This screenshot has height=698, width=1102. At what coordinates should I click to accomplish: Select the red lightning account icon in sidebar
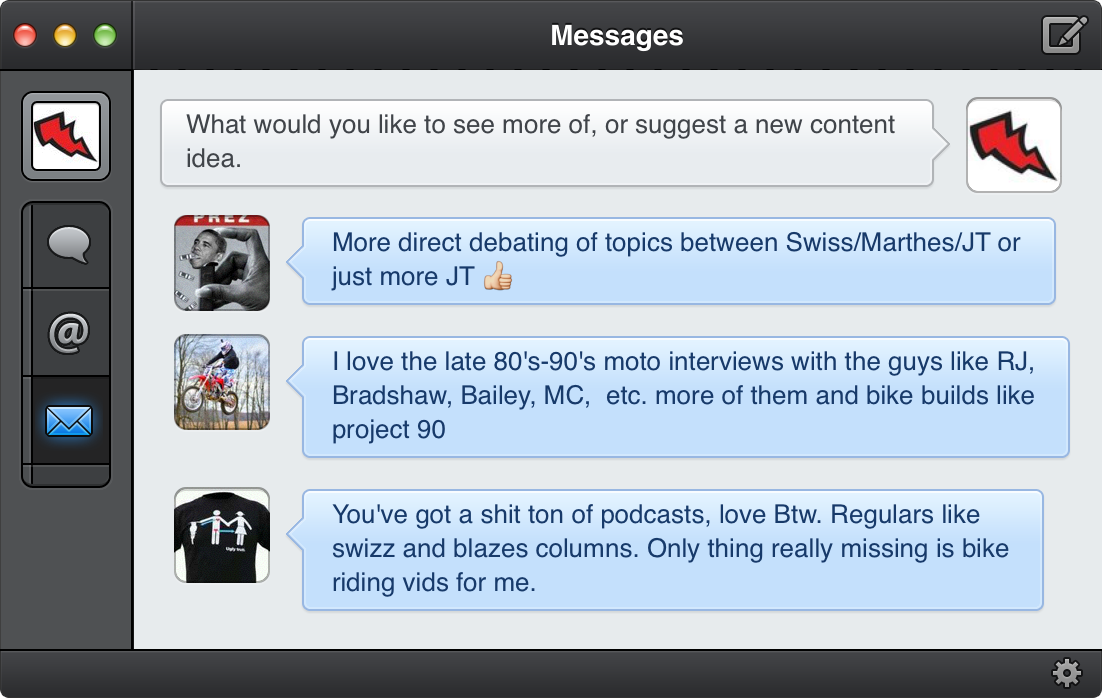click(66, 136)
